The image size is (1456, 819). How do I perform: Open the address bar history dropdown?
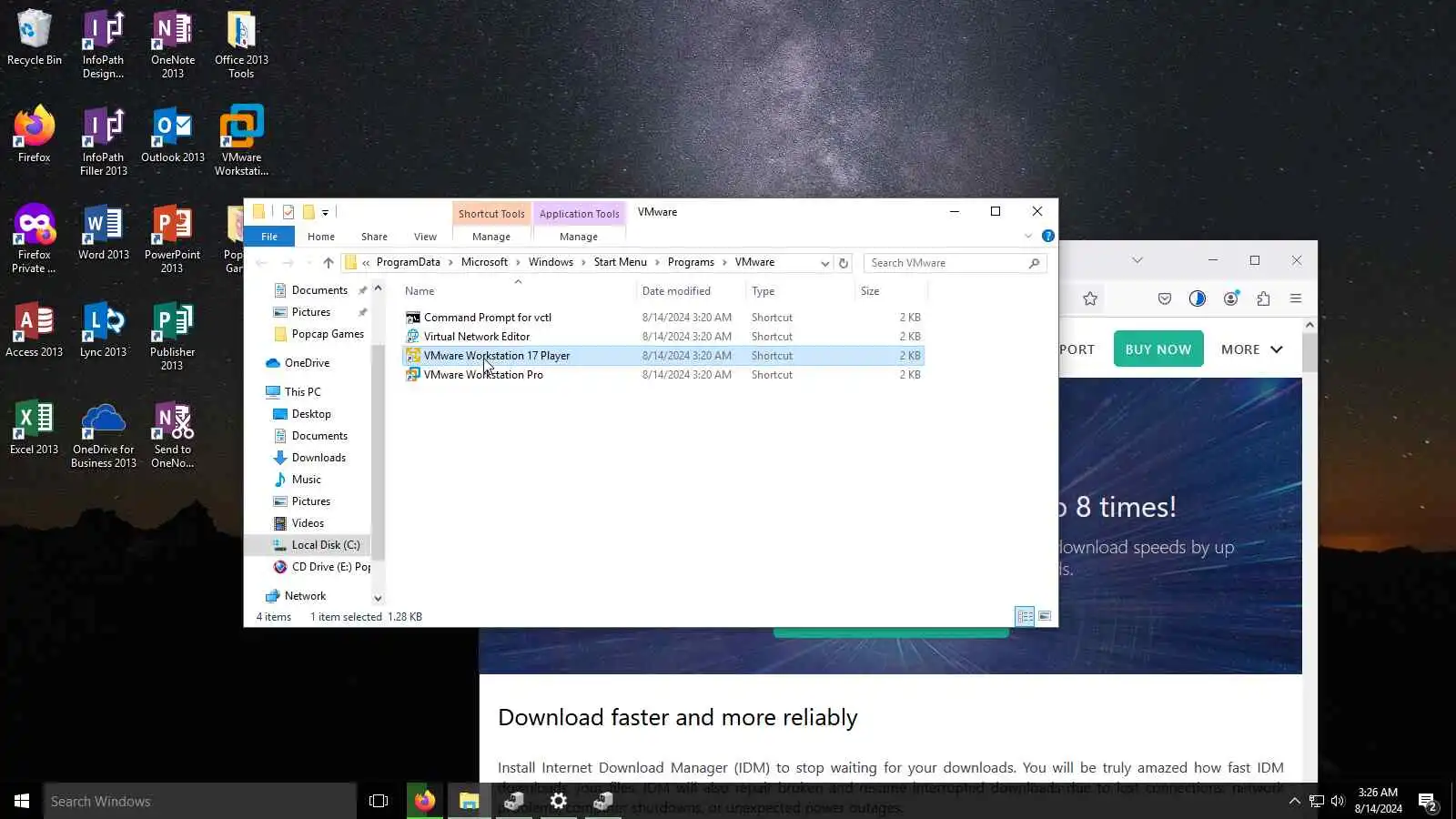point(824,263)
